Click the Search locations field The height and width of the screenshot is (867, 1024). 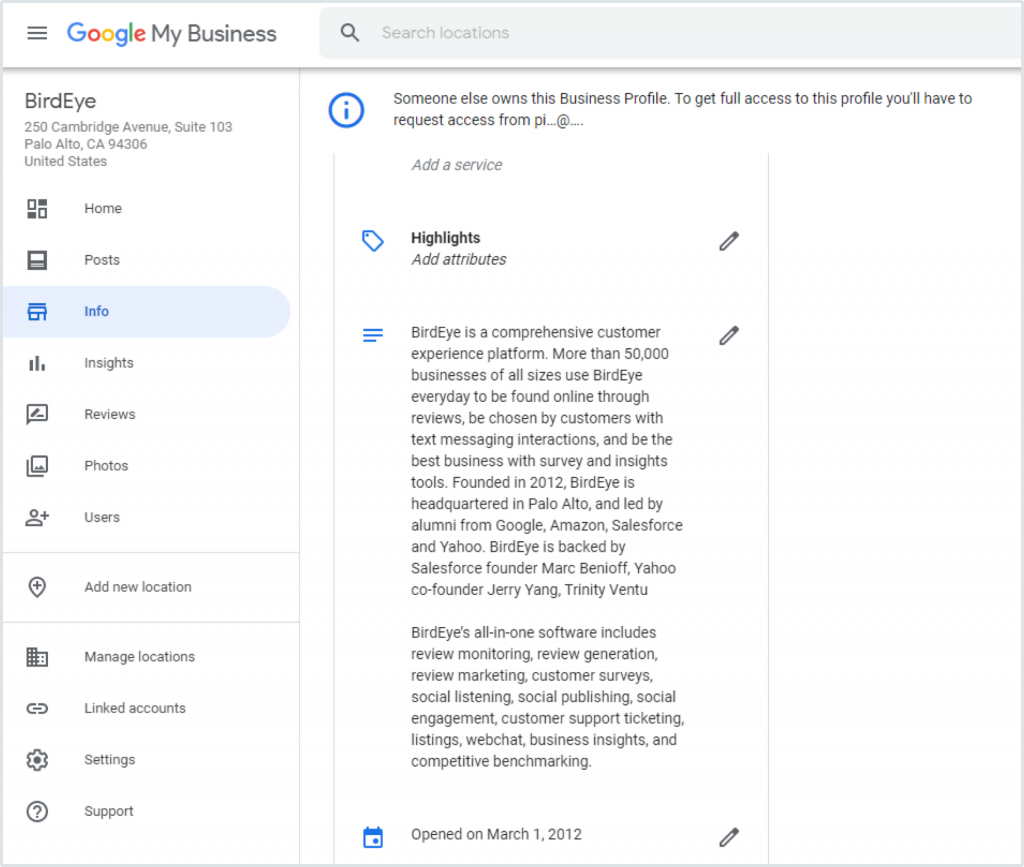(x=600, y=33)
